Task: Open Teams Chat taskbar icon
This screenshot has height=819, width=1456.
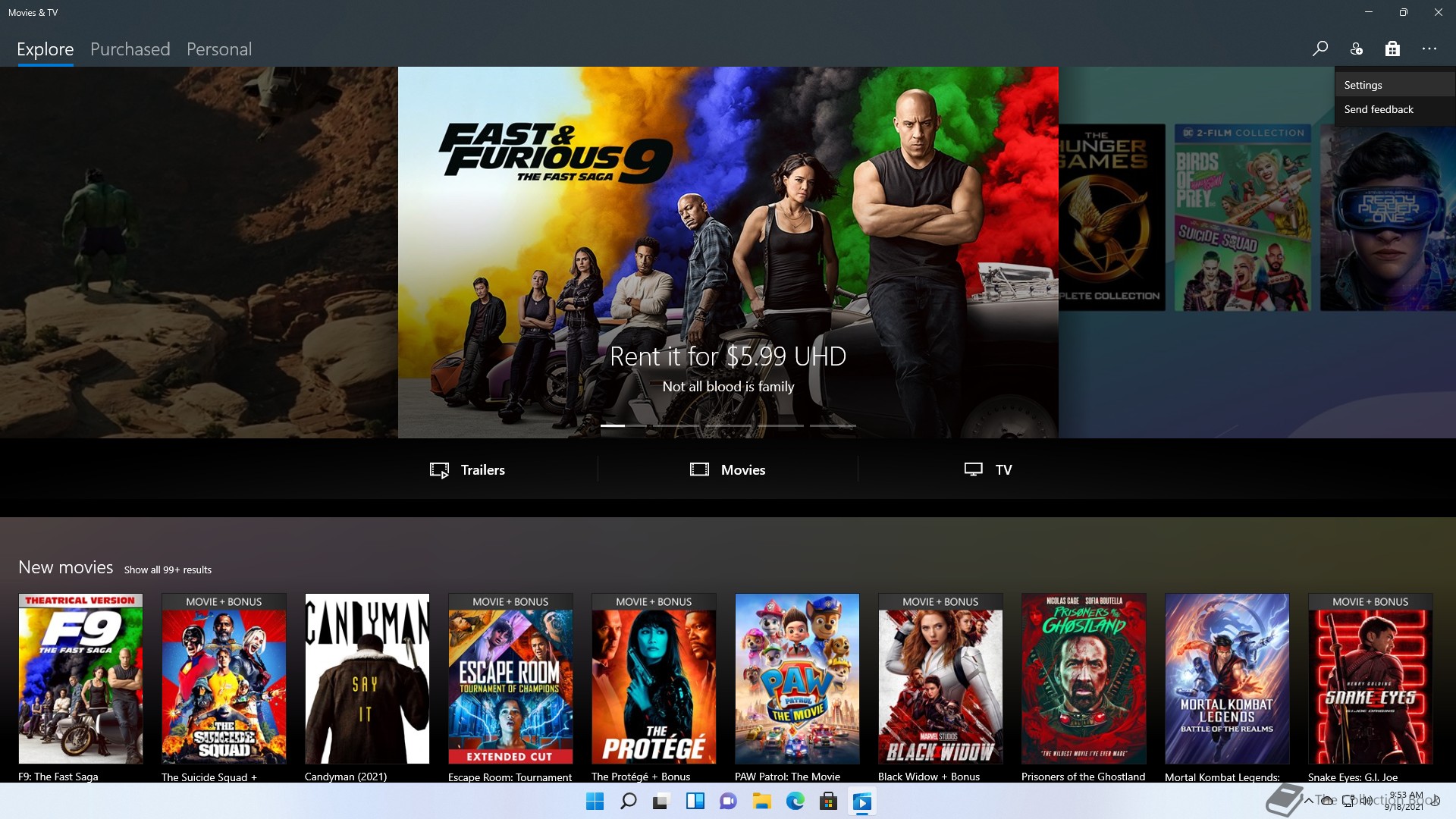Action: pos(728,801)
